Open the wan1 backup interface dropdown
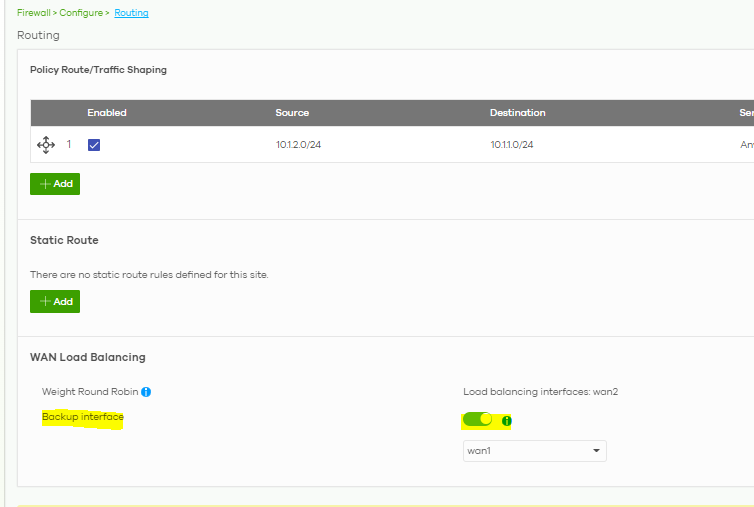 (534, 451)
